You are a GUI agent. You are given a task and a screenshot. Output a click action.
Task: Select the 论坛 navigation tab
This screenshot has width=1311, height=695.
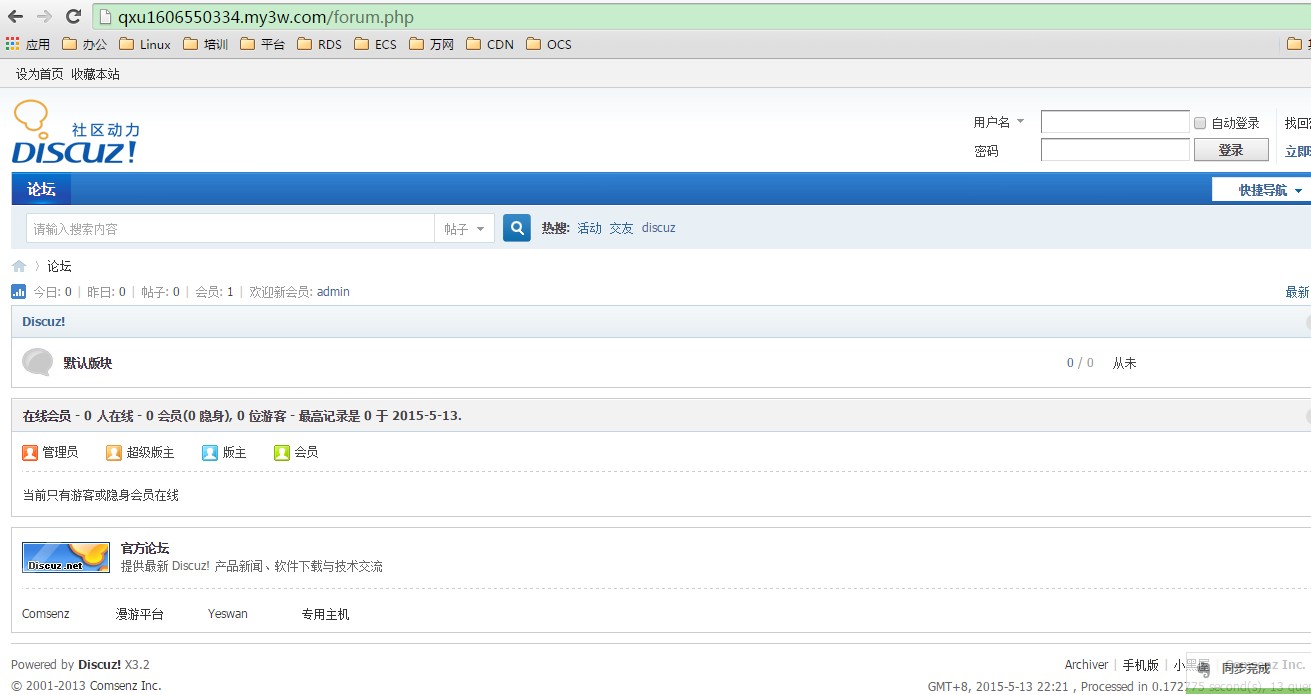41,189
